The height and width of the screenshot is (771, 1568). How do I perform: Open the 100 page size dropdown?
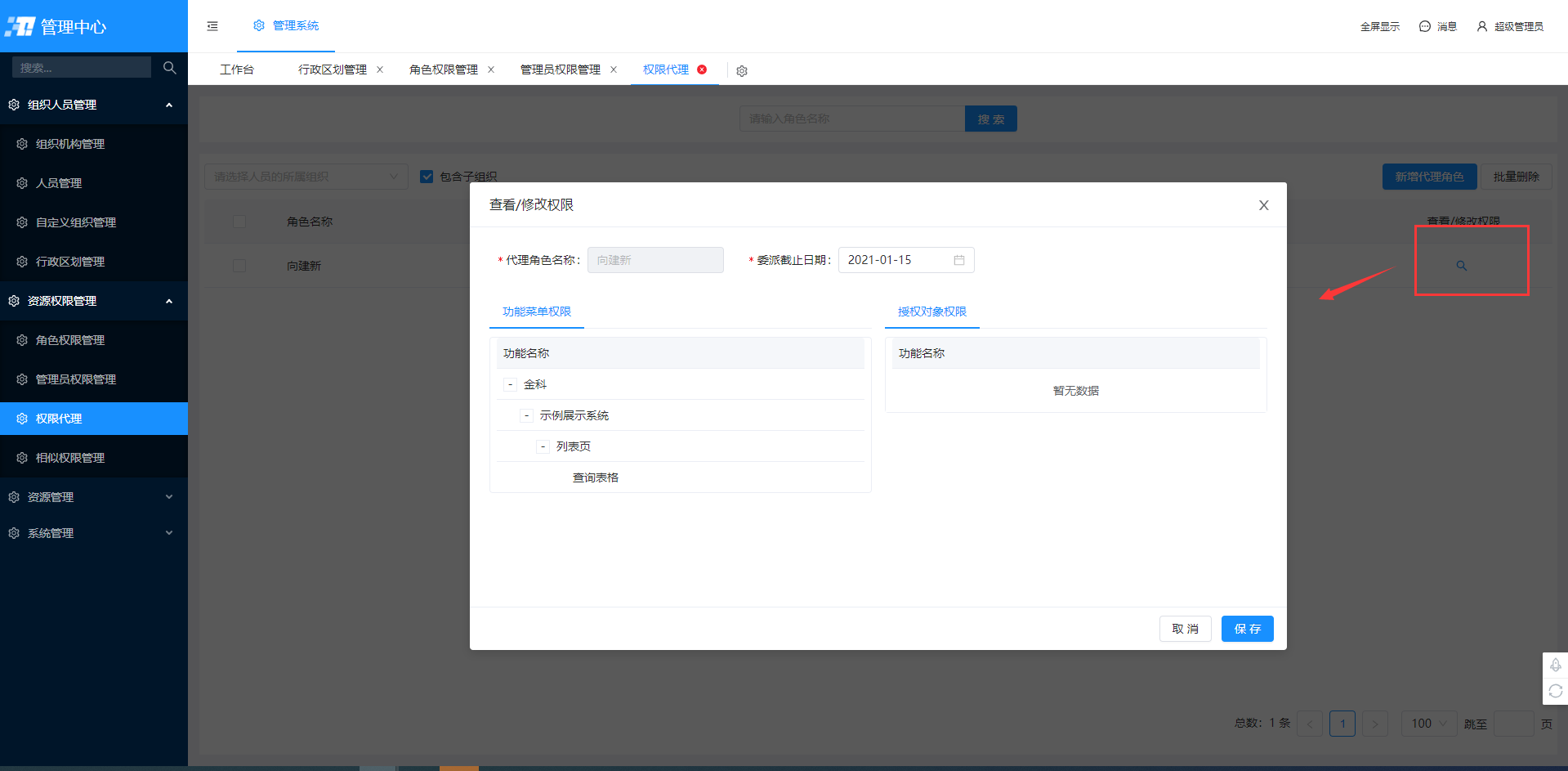pyautogui.click(x=1429, y=724)
